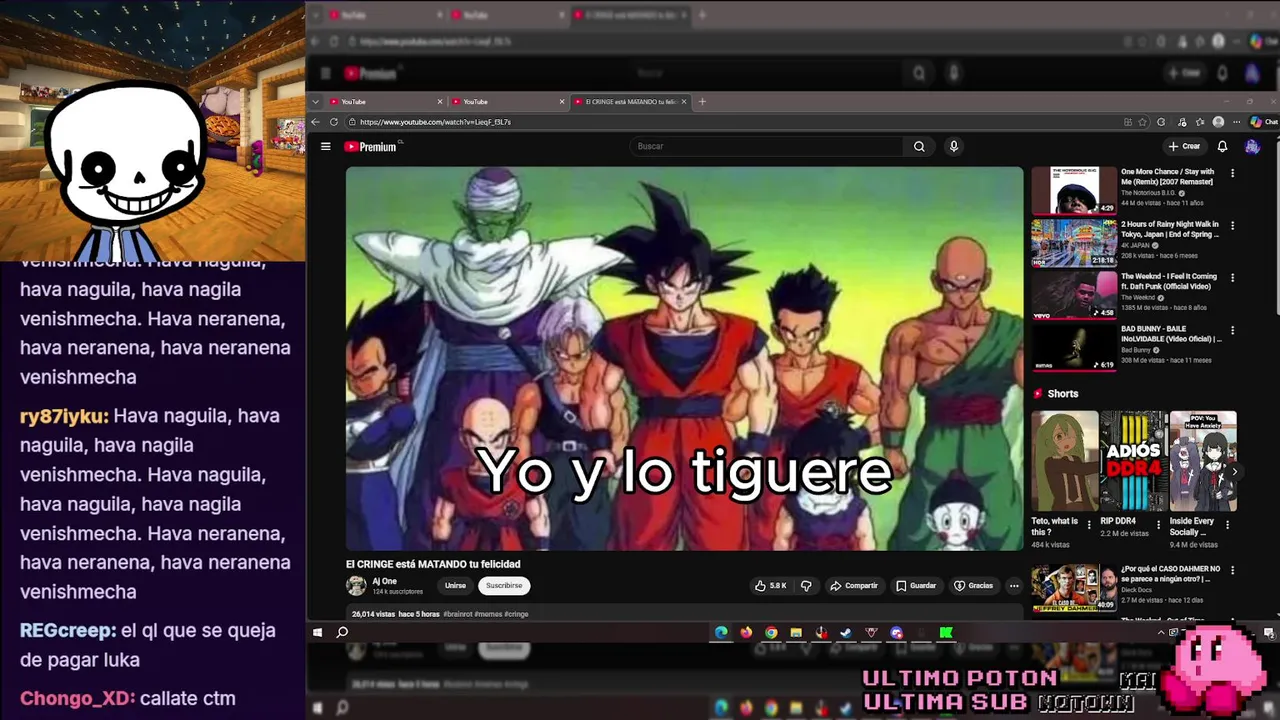This screenshot has width=1280, height=720.
Task: Open Windows taskbar search
Action: tap(342, 632)
